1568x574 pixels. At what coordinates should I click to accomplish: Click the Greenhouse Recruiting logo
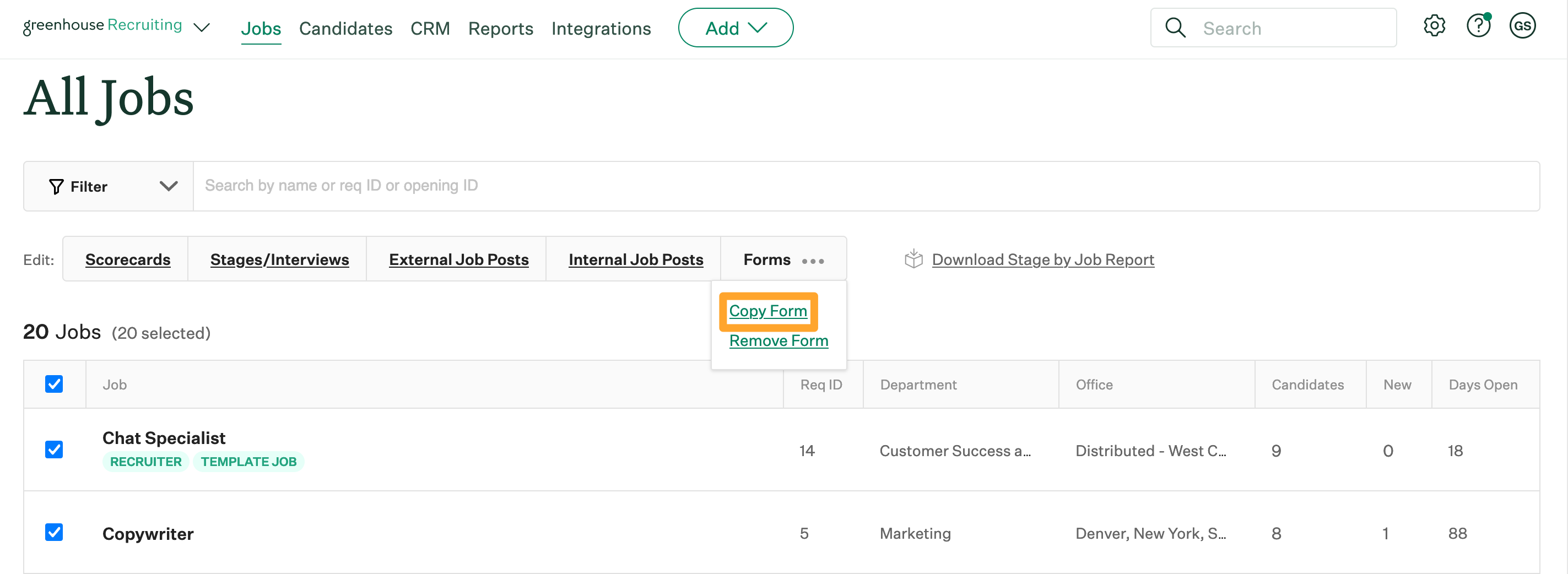(102, 25)
